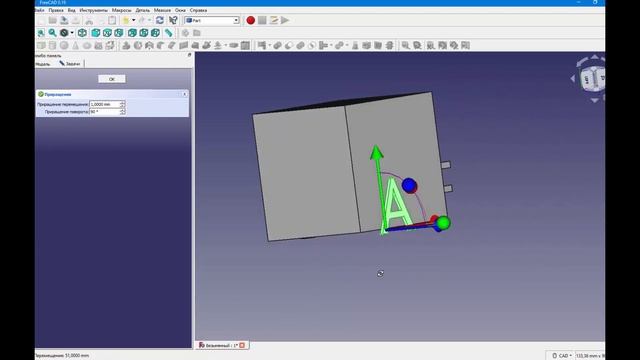Image resolution: width=640 pixels, height=360 pixels.
Task: Expand the offset tools dropdown arrow
Action: tap(226, 46)
